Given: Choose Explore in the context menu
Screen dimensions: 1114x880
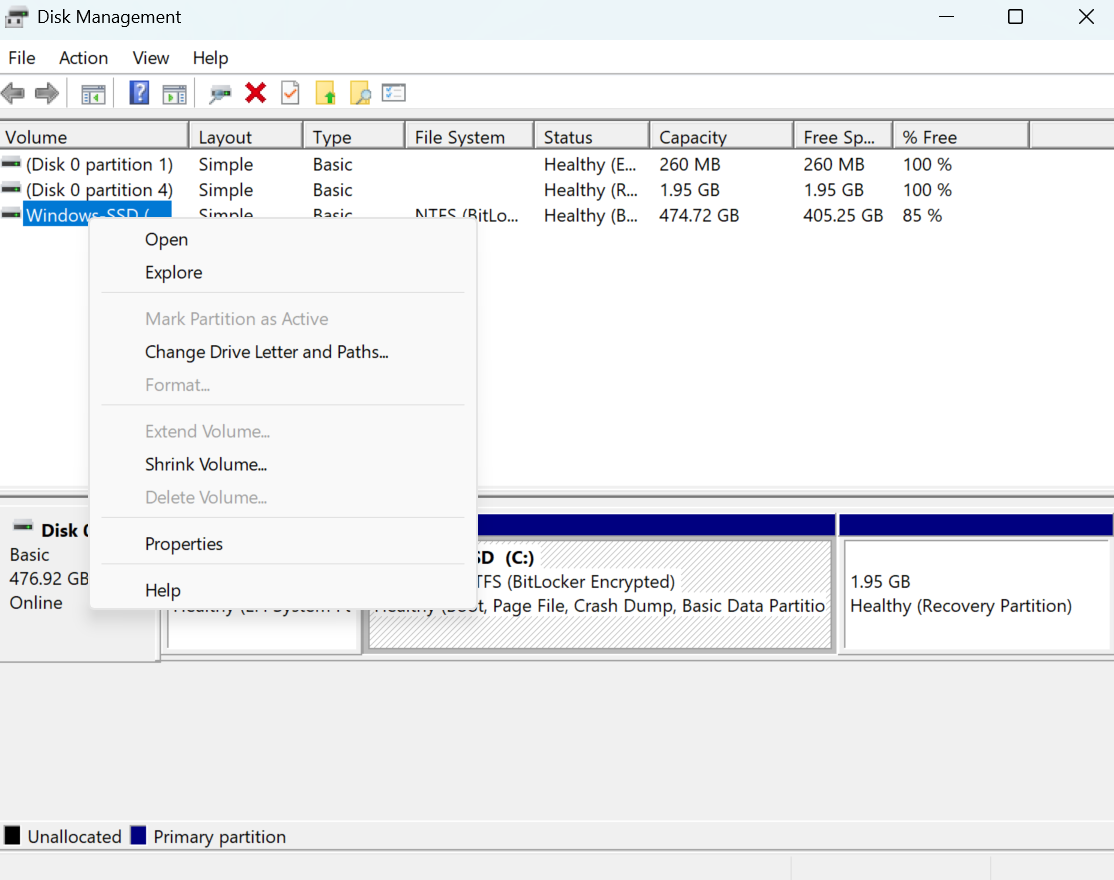Looking at the screenshot, I should click(x=173, y=273).
